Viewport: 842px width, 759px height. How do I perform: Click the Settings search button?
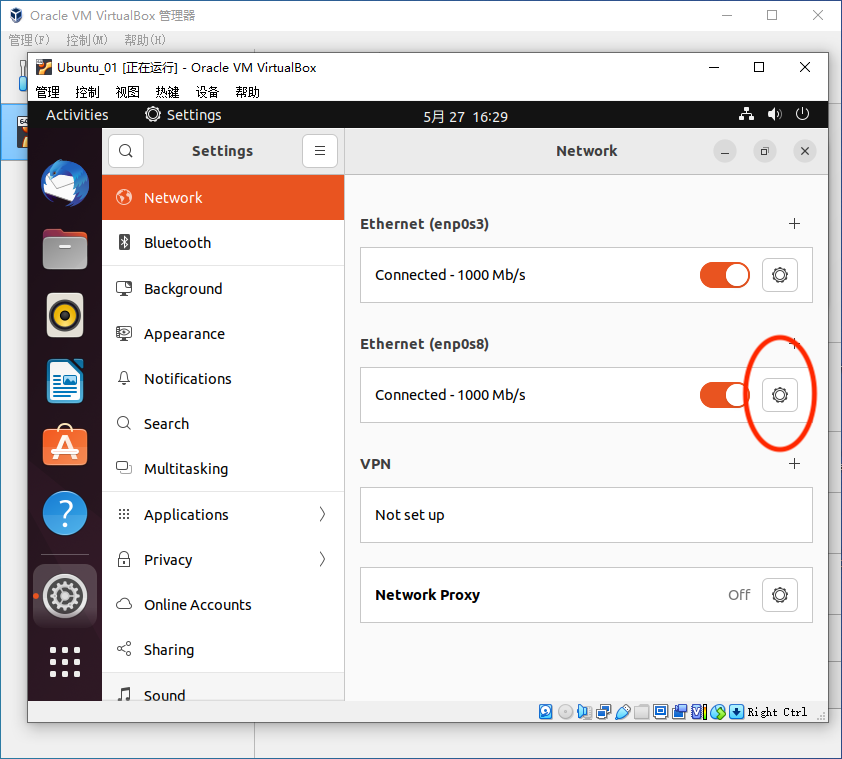(126, 151)
